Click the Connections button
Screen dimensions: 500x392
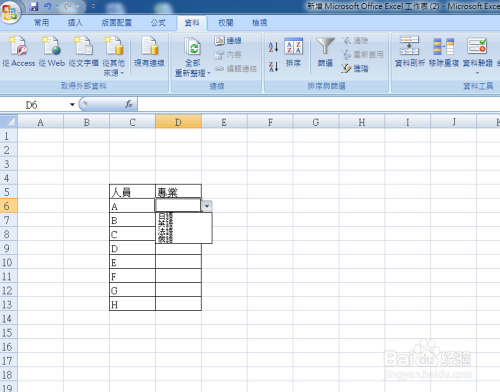(228, 40)
